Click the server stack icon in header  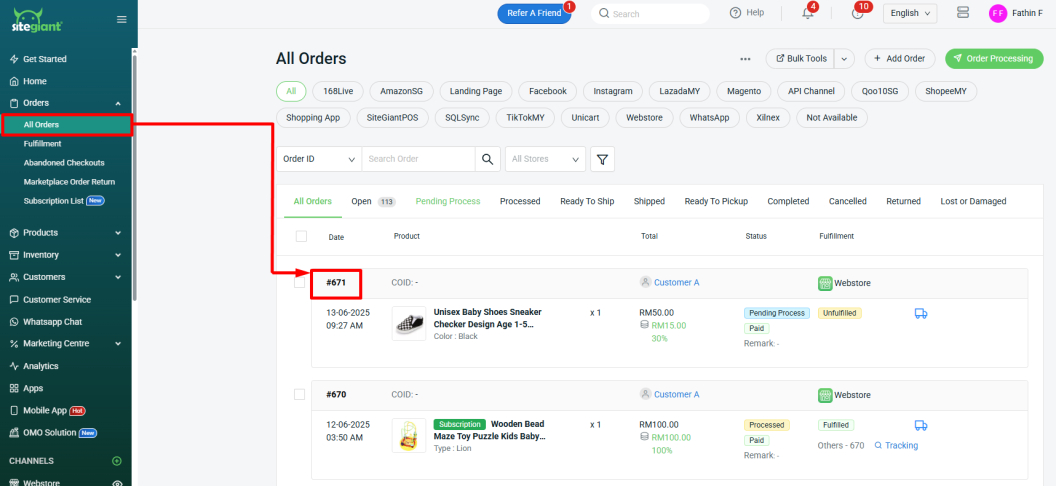click(962, 13)
